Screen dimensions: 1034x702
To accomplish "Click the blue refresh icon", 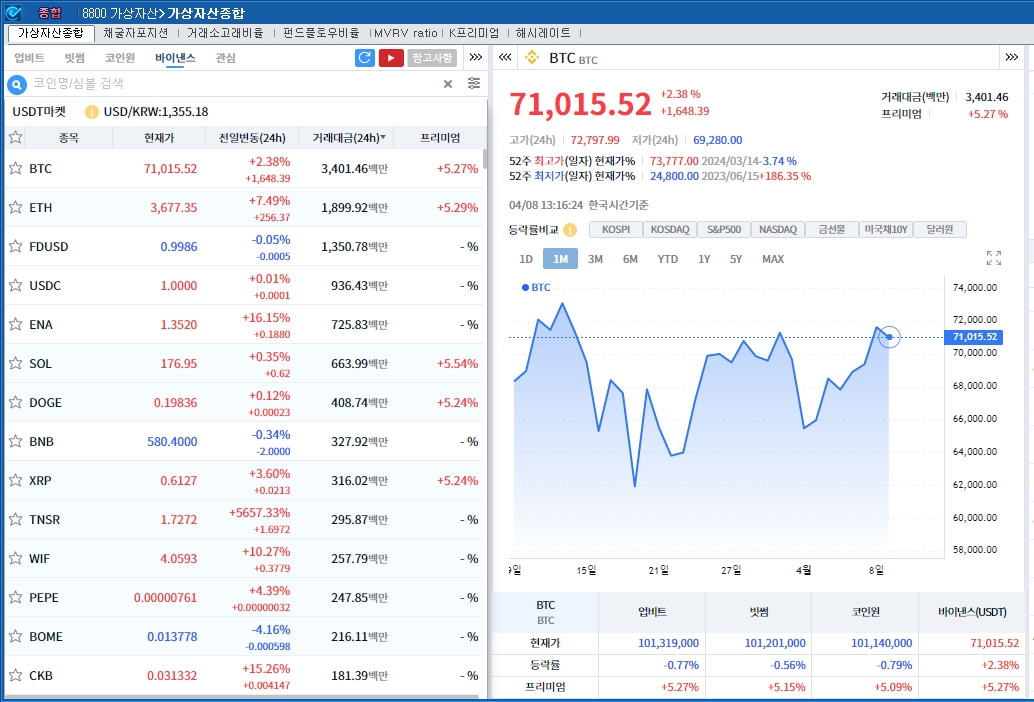I will pyautogui.click(x=365, y=58).
